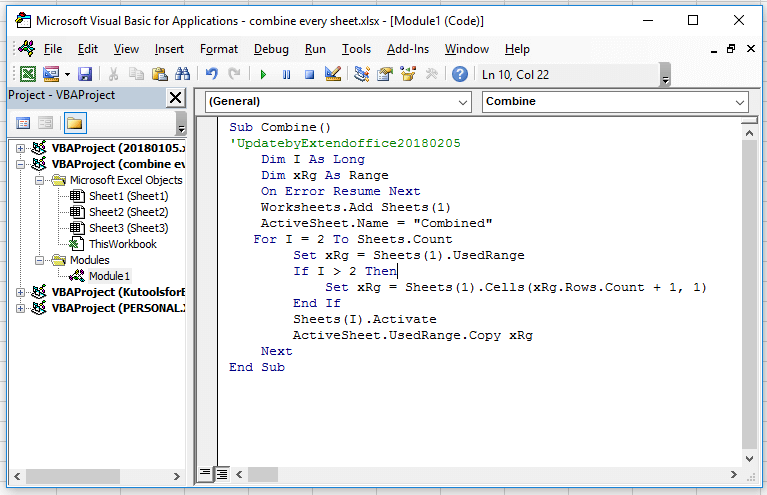The width and height of the screenshot is (767, 495).
Task: Open the Tools menu
Action: pos(356,49)
